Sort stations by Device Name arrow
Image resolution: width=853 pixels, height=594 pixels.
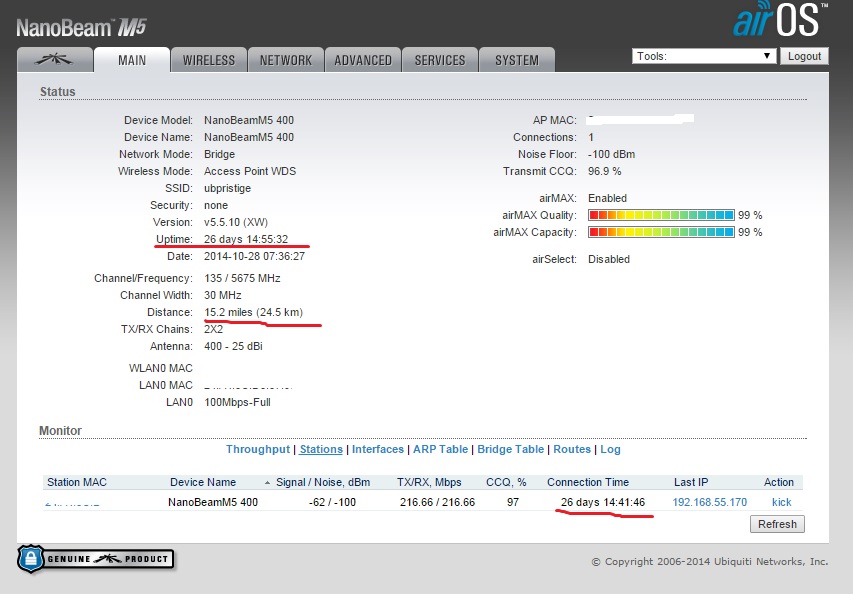267,482
